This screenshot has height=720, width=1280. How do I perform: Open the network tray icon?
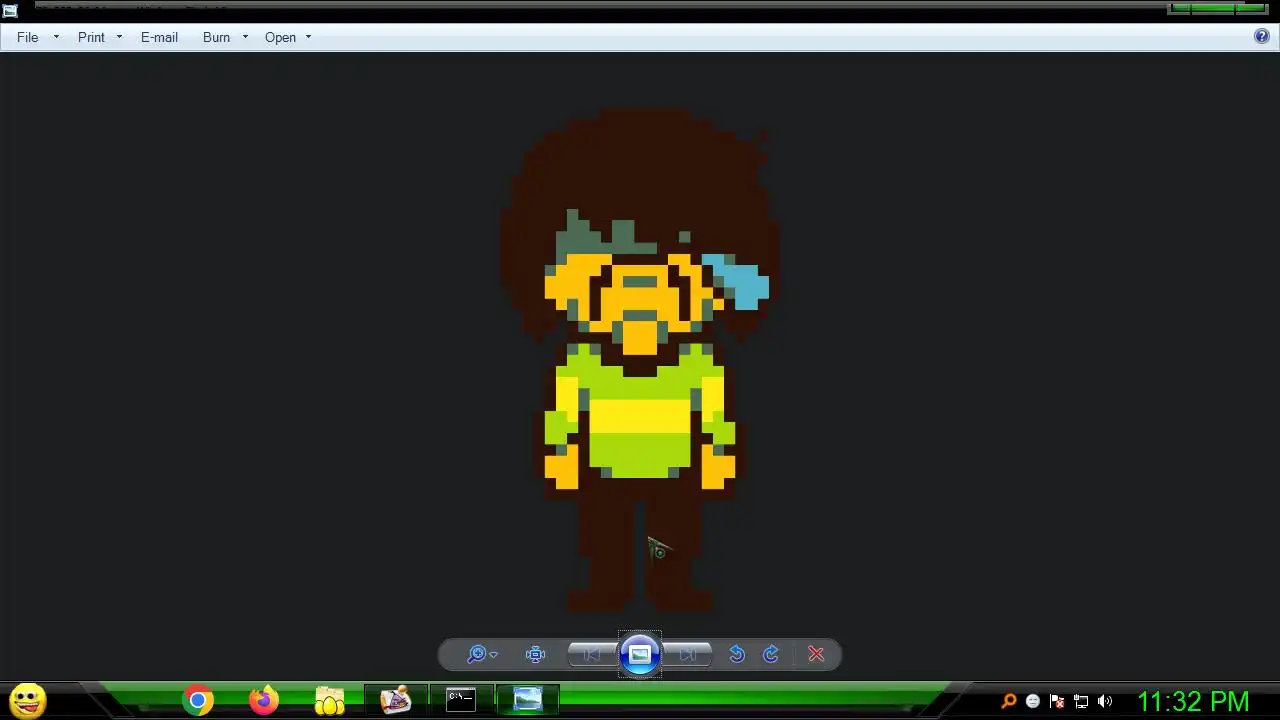[x=1081, y=701]
